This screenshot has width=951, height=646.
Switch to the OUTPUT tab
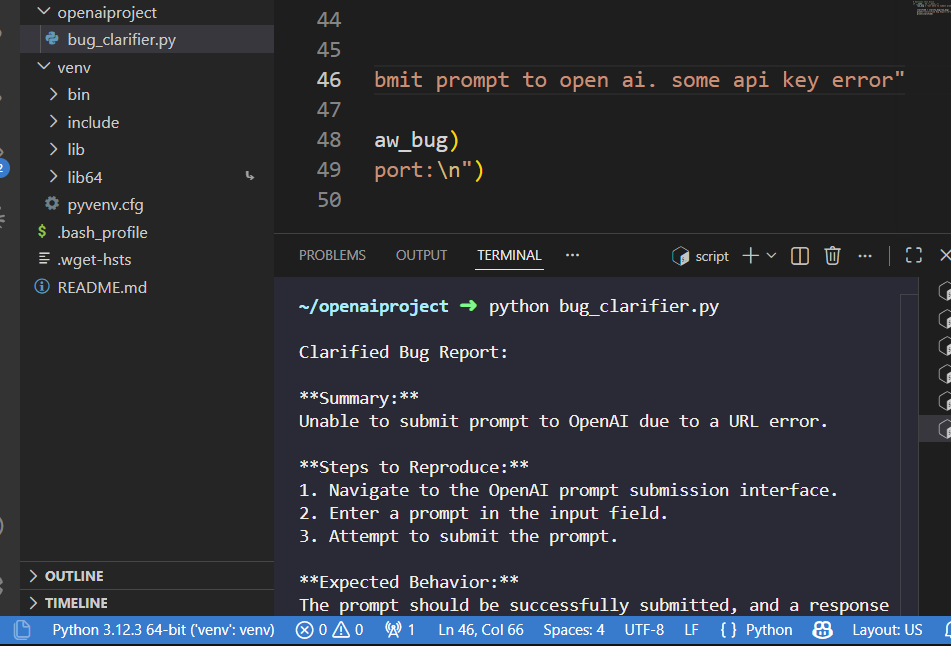point(421,255)
